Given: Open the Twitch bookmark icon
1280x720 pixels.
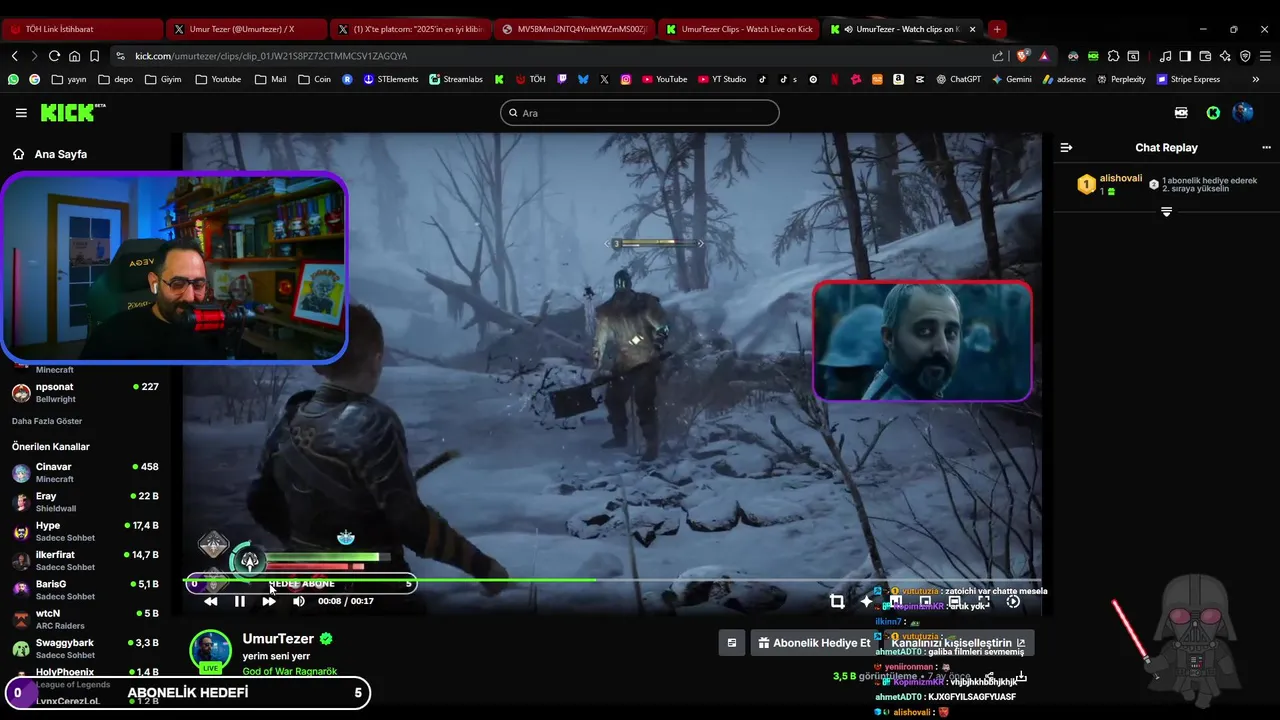Looking at the screenshot, I should 562,79.
